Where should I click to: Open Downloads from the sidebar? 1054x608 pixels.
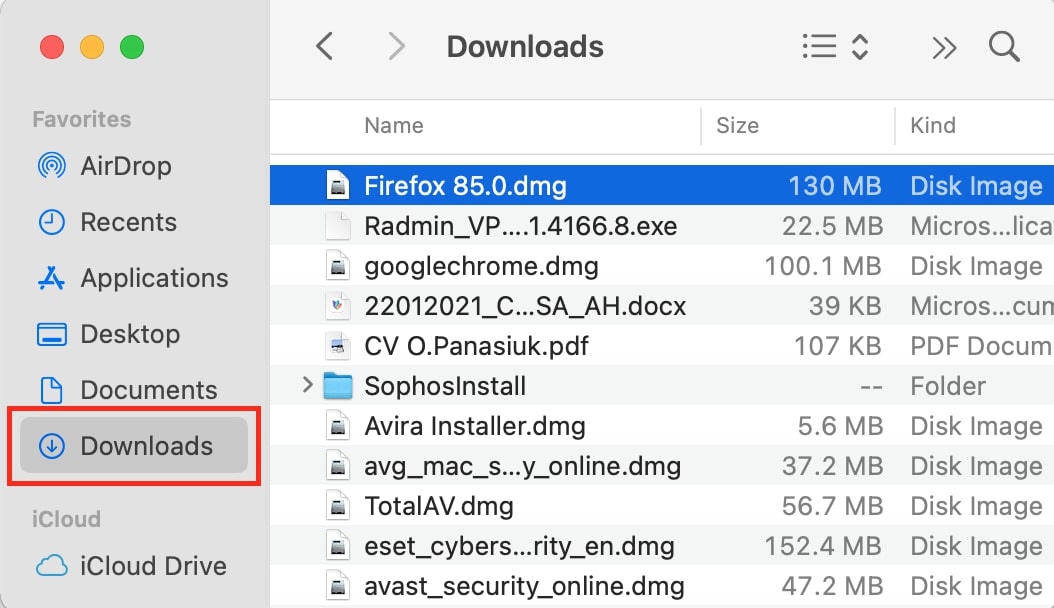click(134, 445)
